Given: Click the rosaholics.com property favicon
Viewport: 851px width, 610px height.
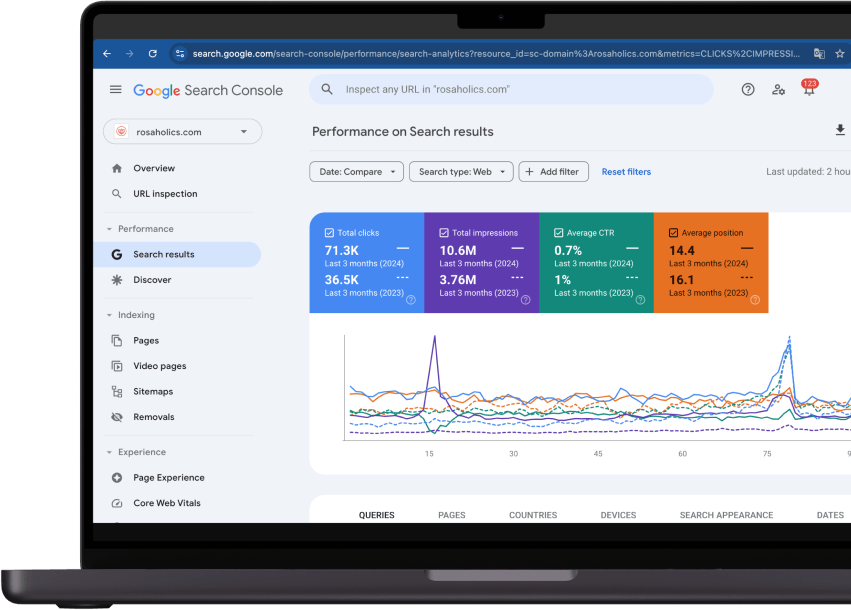Looking at the screenshot, I should pyautogui.click(x=122, y=131).
